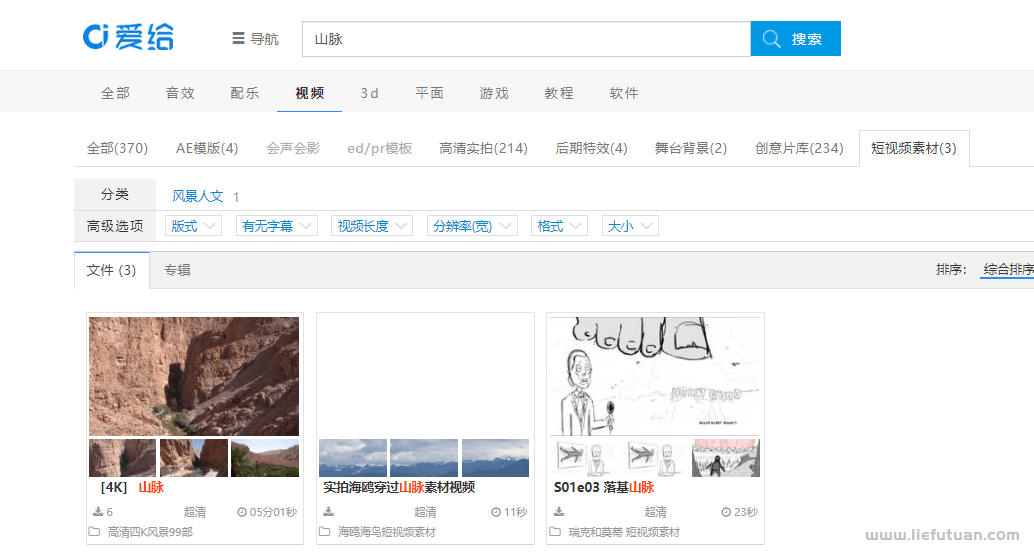This screenshot has height=555, width=1034.
Task: Switch to the 全部 category tab
Action: [115, 93]
